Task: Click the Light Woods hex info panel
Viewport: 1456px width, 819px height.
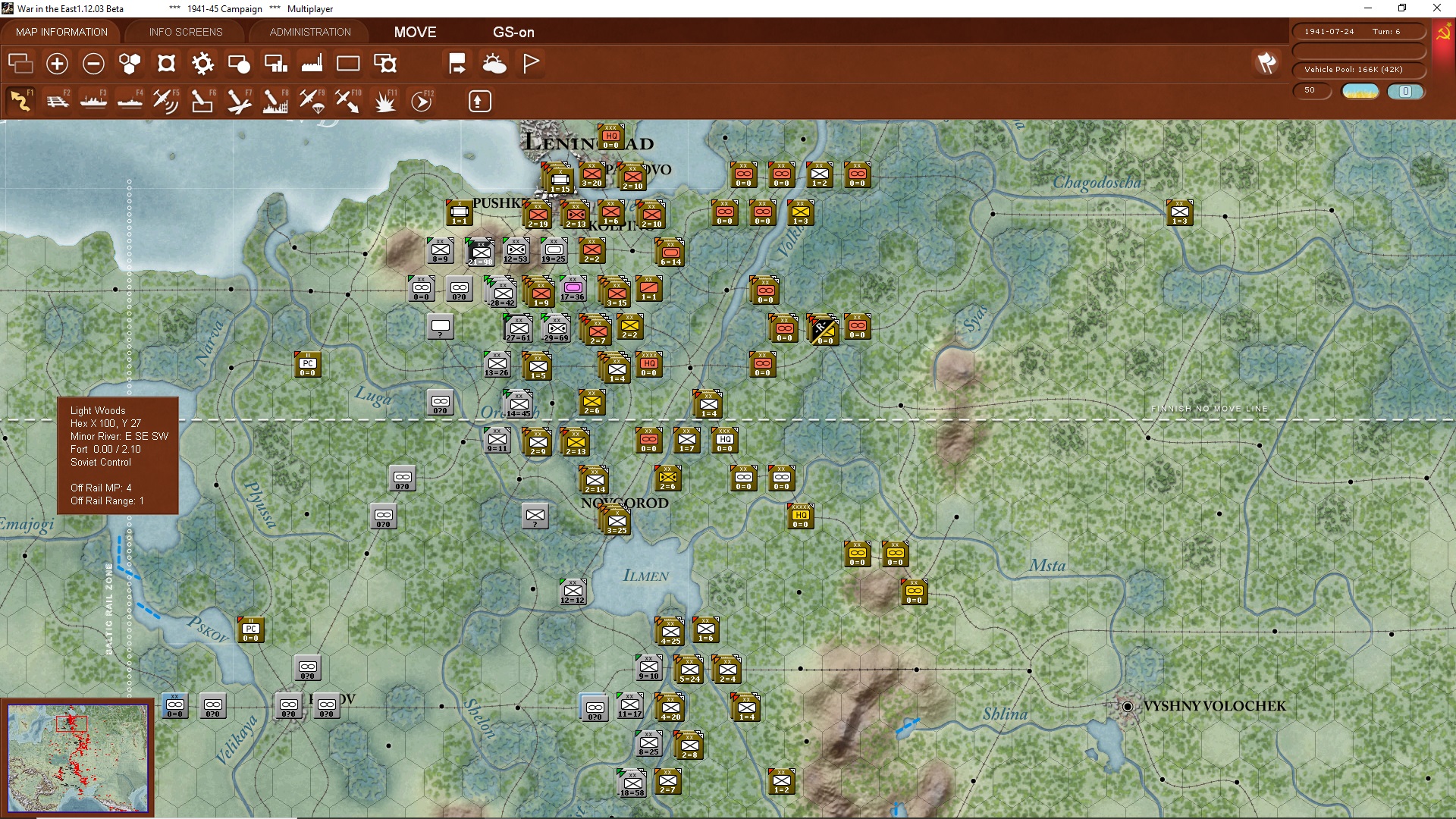Action: click(118, 455)
